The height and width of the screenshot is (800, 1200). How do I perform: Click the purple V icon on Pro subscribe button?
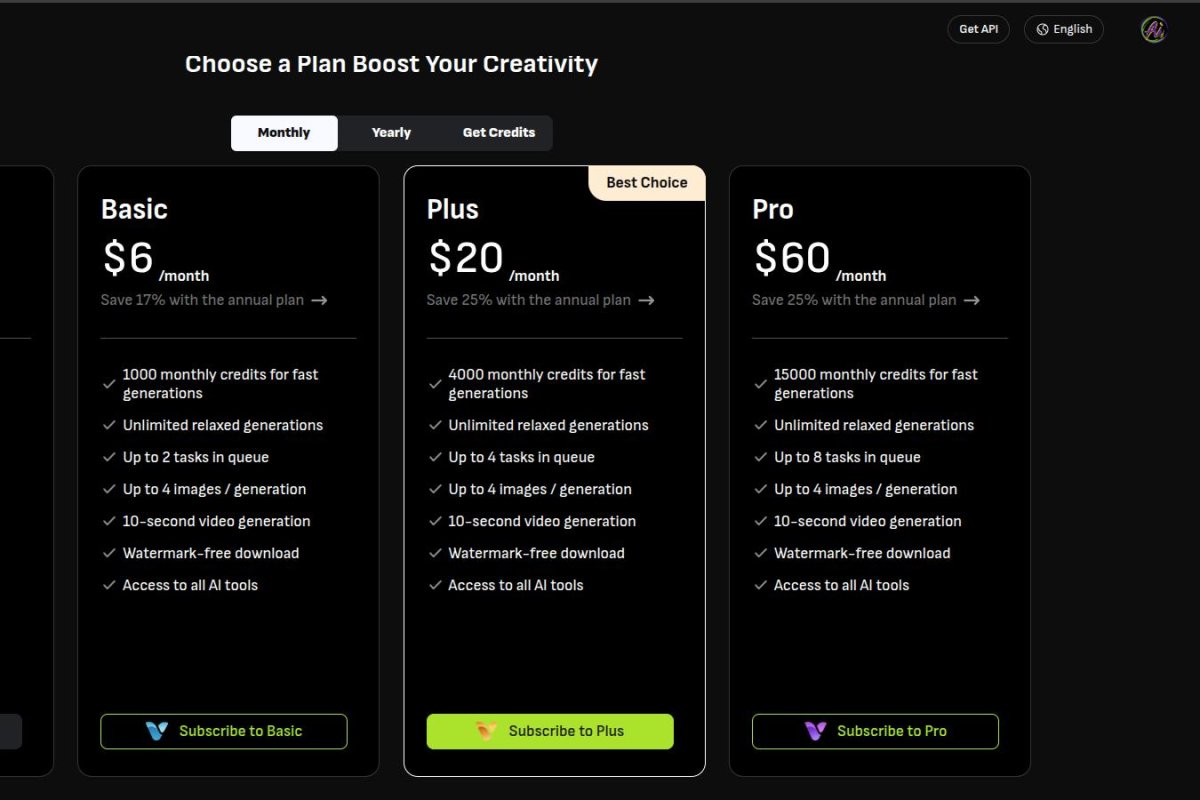click(x=812, y=731)
